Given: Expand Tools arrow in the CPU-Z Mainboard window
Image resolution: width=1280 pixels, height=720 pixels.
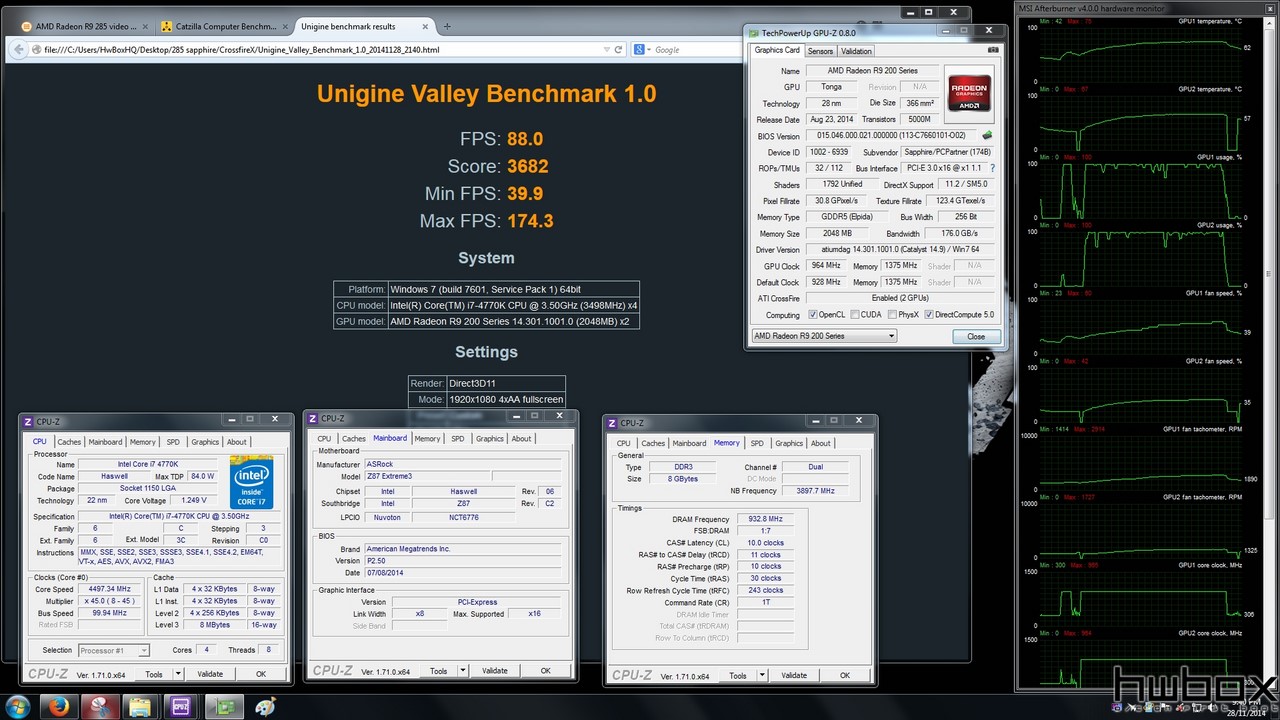Looking at the screenshot, I should click(462, 671).
